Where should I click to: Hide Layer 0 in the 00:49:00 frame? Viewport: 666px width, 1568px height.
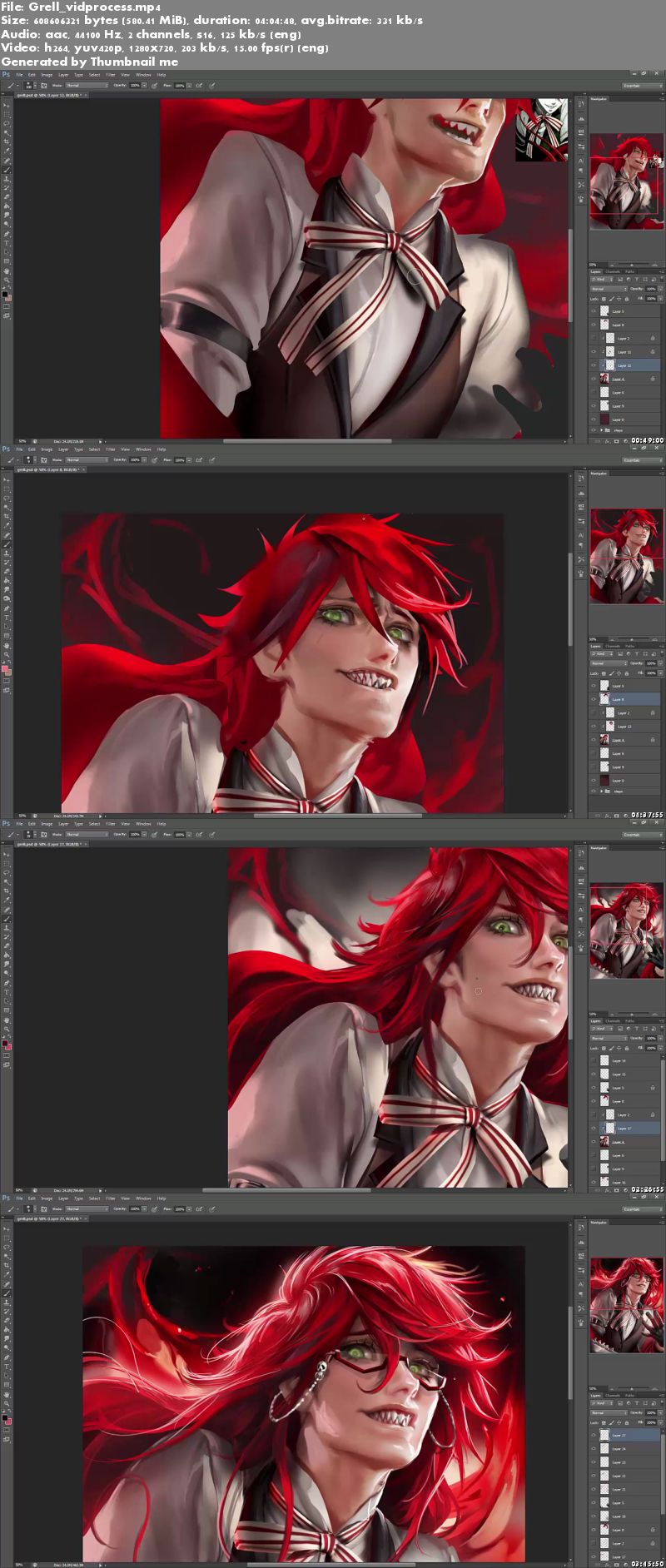point(594,419)
